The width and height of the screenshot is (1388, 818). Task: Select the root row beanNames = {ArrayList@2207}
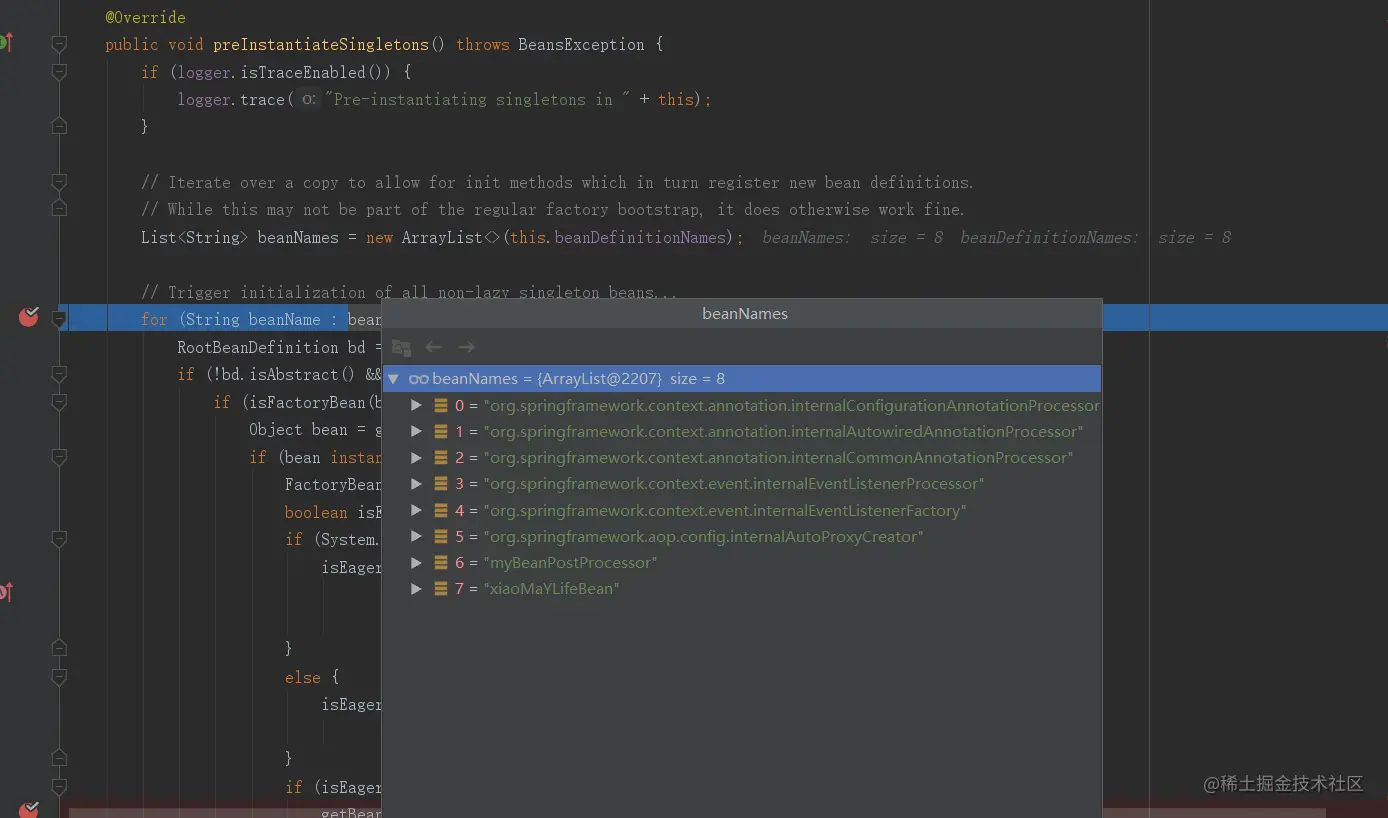click(742, 379)
